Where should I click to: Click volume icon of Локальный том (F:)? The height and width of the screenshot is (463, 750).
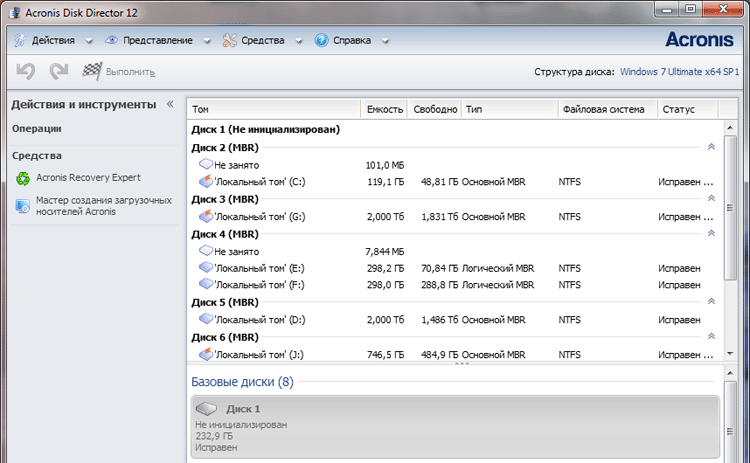coord(206,284)
